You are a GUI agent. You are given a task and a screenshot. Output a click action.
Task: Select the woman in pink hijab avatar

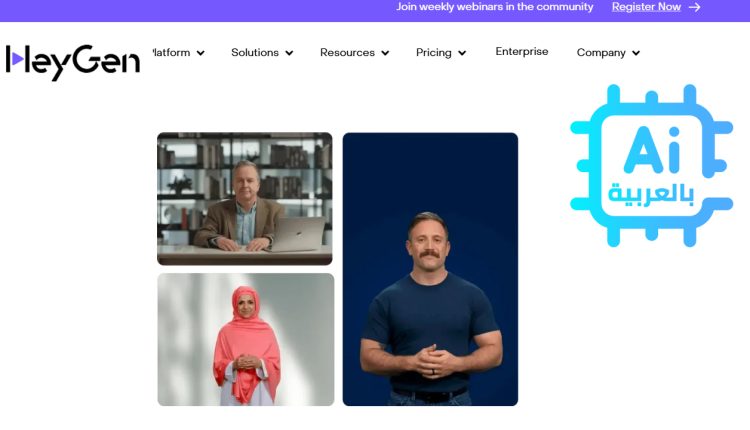pyautogui.click(x=245, y=340)
